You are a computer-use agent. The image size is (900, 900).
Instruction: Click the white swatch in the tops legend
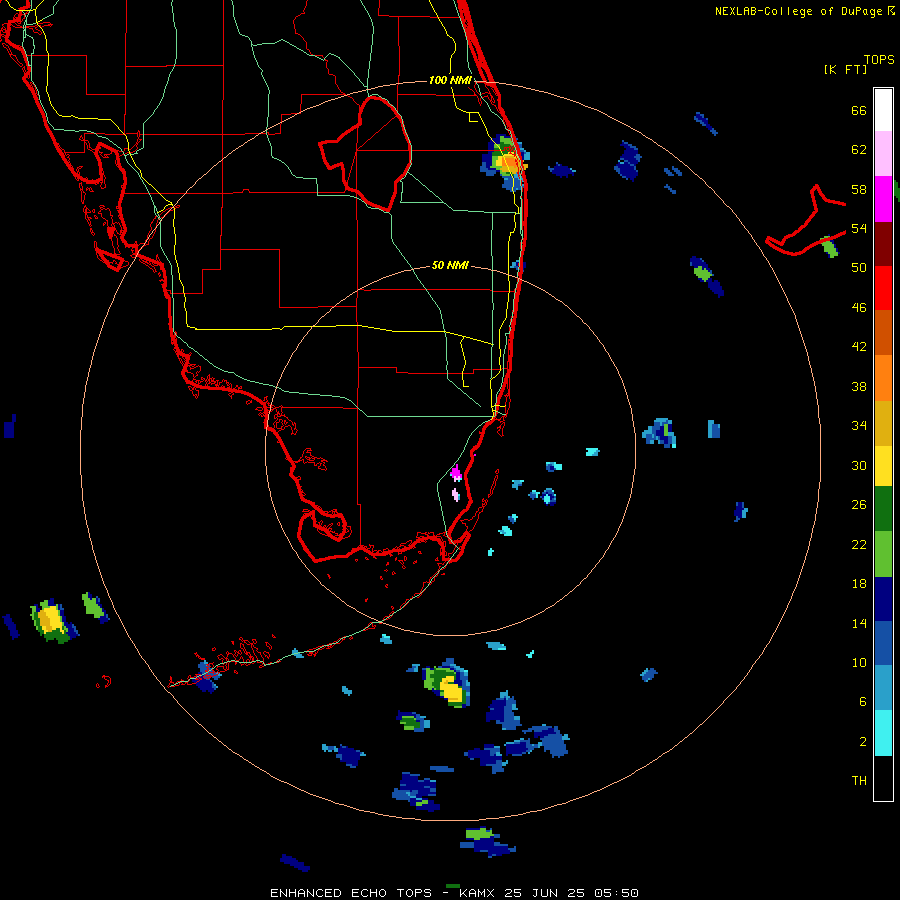coord(883,110)
